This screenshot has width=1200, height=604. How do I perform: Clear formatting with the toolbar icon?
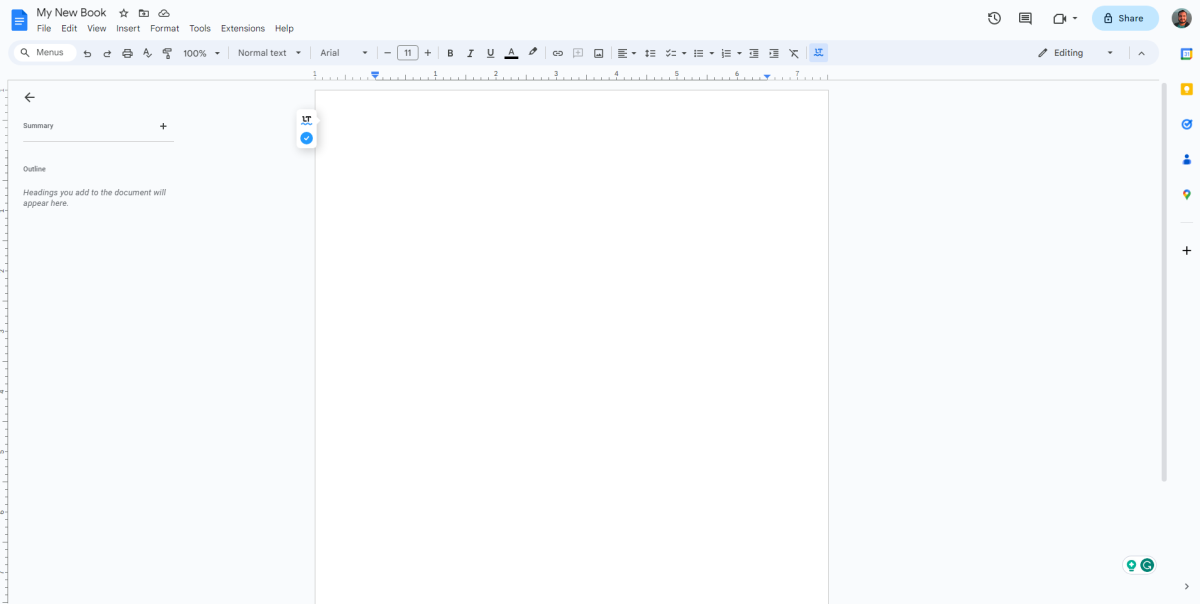793,52
